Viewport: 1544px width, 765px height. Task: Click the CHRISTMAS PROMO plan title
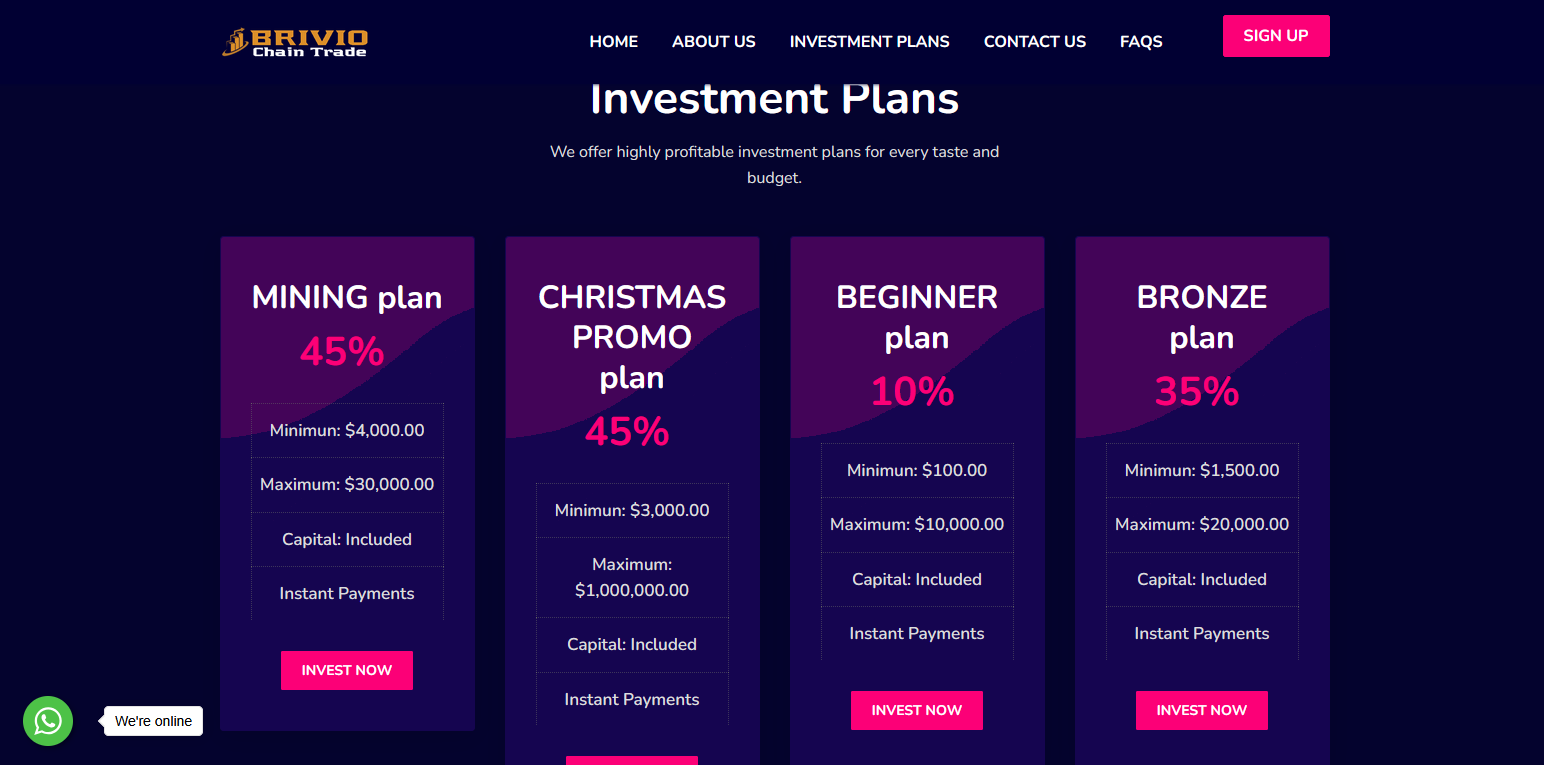click(x=632, y=337)
